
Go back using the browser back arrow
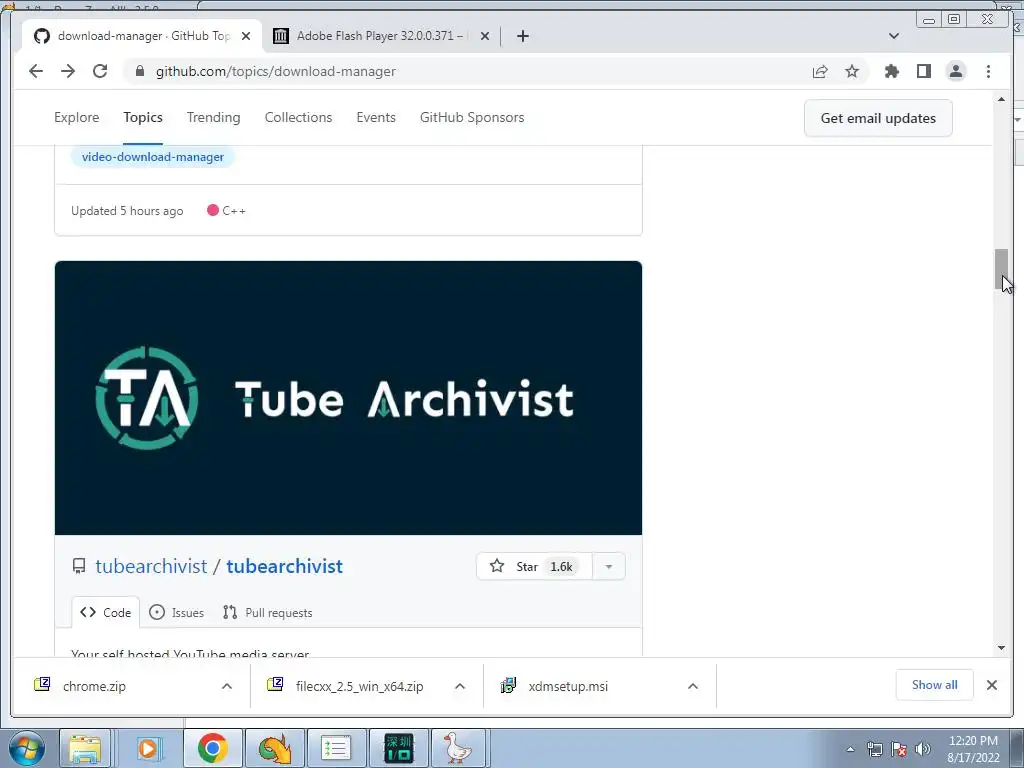pos(36,71)
